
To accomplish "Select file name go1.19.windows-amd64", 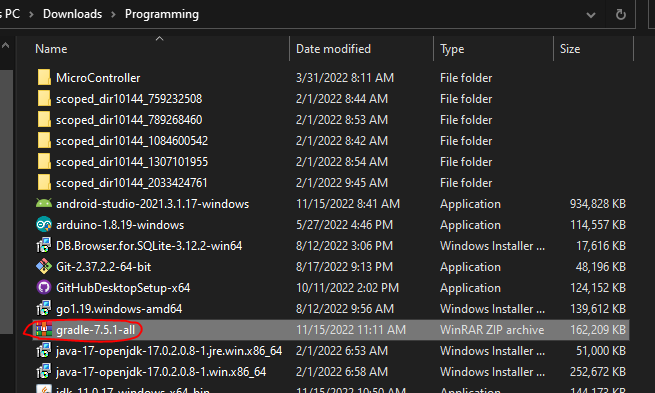I will 119,309.
